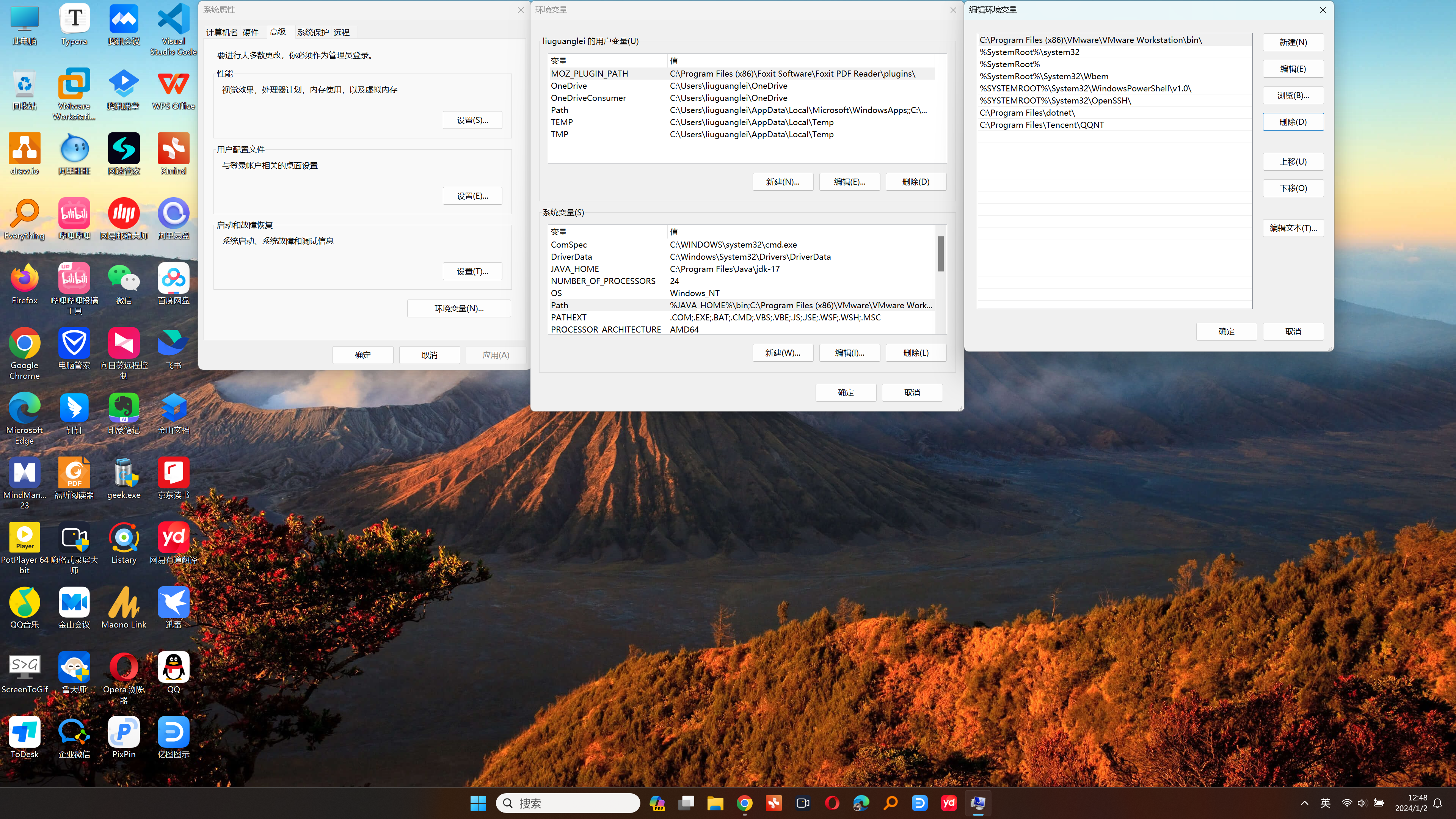Screen dimensions: 1456x819
Task: Click the taskbar 搜索 search box
Action: (x=568, y=803)
